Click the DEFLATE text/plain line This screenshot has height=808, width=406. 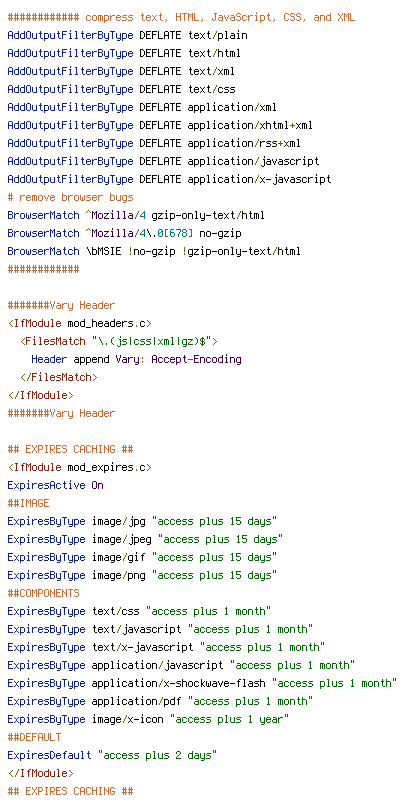(x=127, y=36)
